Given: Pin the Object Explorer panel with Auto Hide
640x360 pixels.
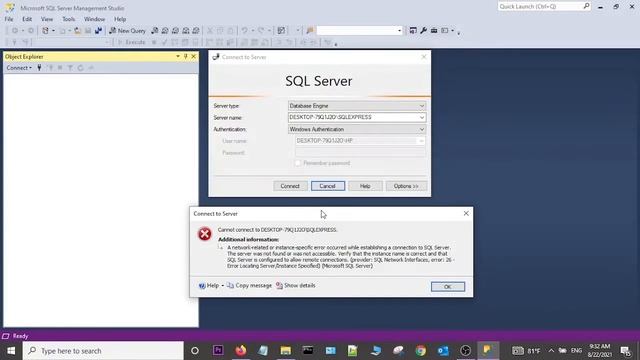Looking at the screenshot, I should coord(186,57).
